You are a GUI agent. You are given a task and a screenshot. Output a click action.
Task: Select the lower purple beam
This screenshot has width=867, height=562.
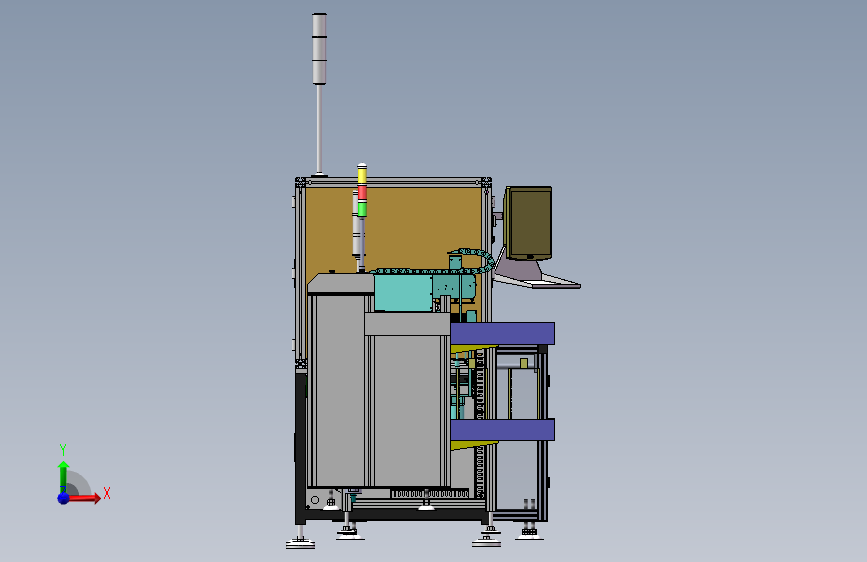click(x=502, y=430)
